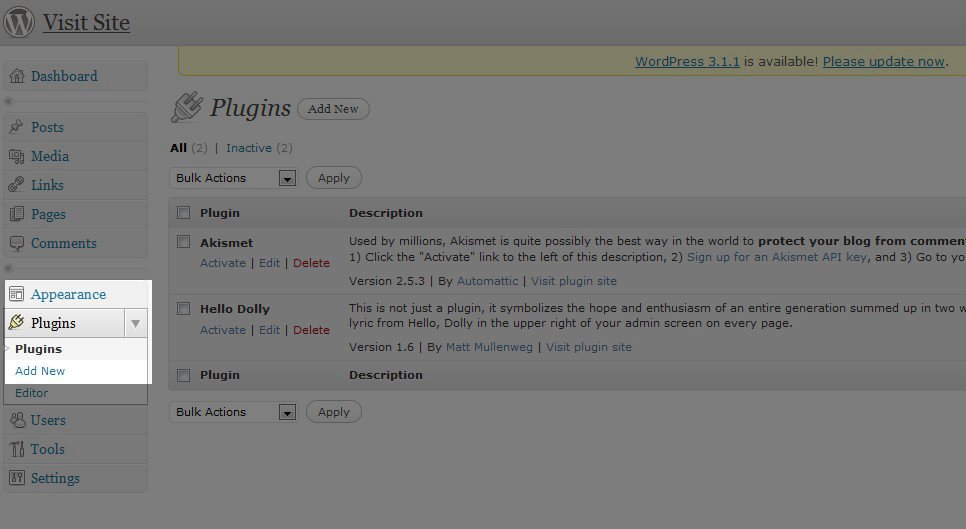
Task: Check the Akismet plugin checkbox
Action: click(184, 241)
